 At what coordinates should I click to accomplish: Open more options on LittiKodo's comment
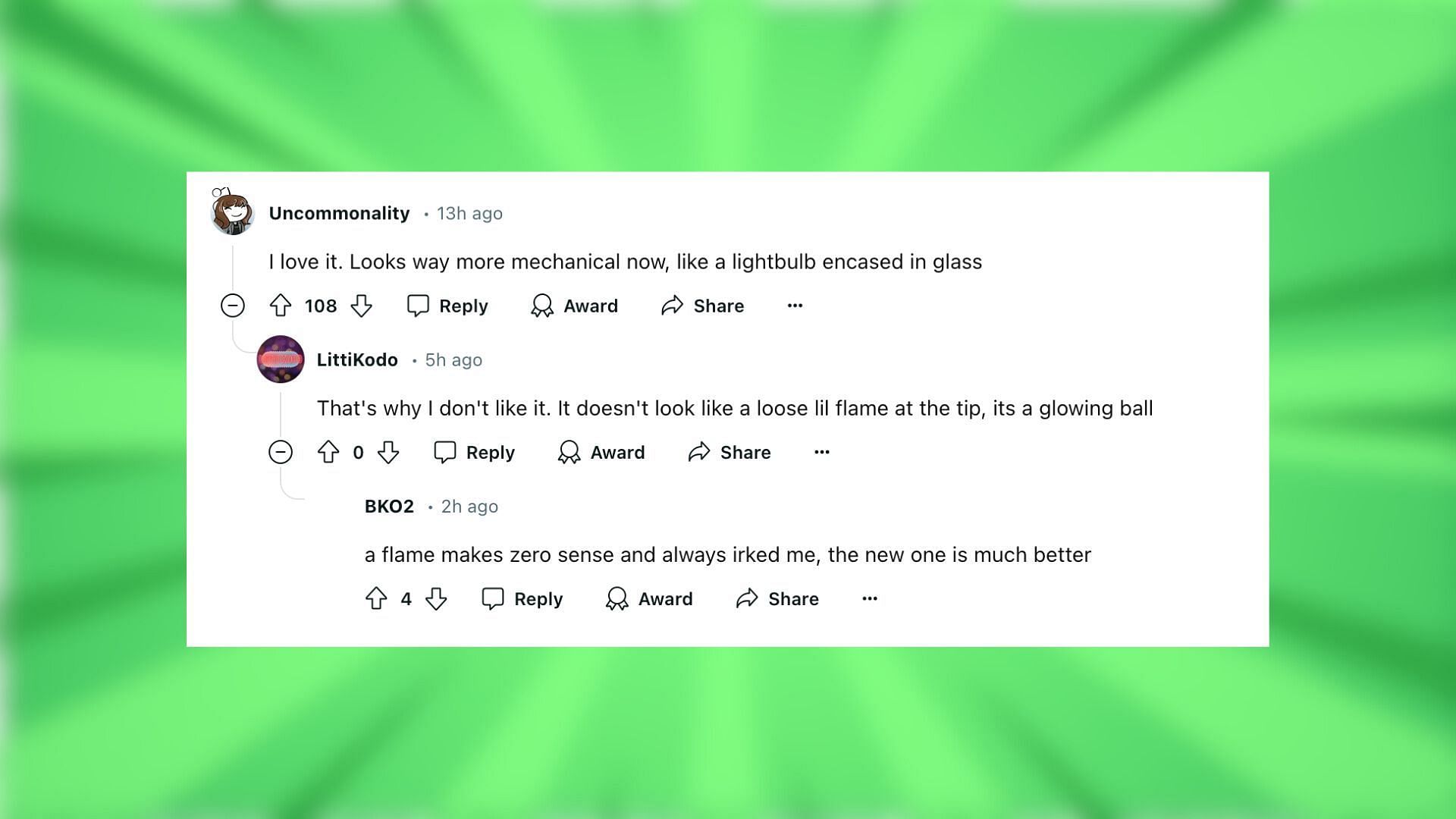pos(822,453)
